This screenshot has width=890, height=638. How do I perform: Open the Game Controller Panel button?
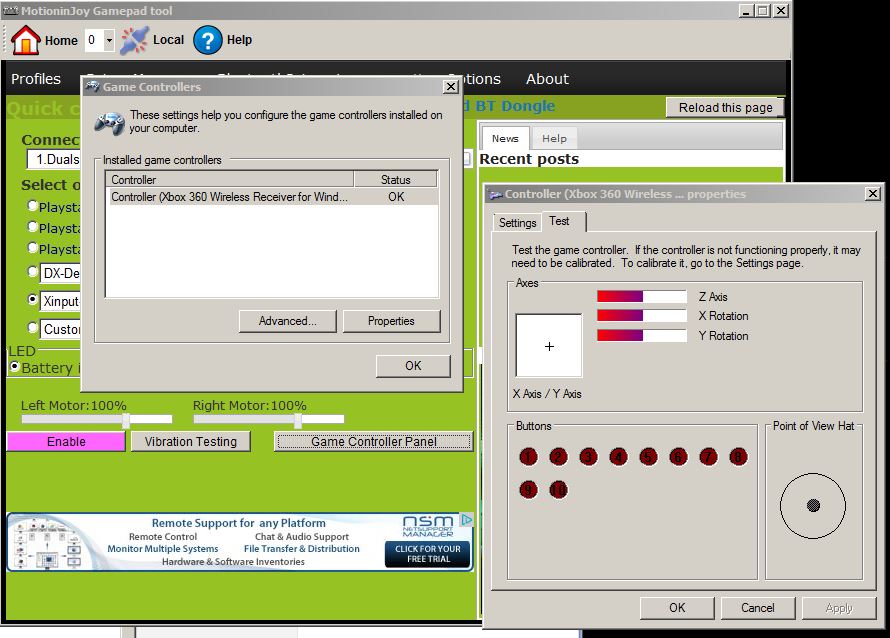373,442
